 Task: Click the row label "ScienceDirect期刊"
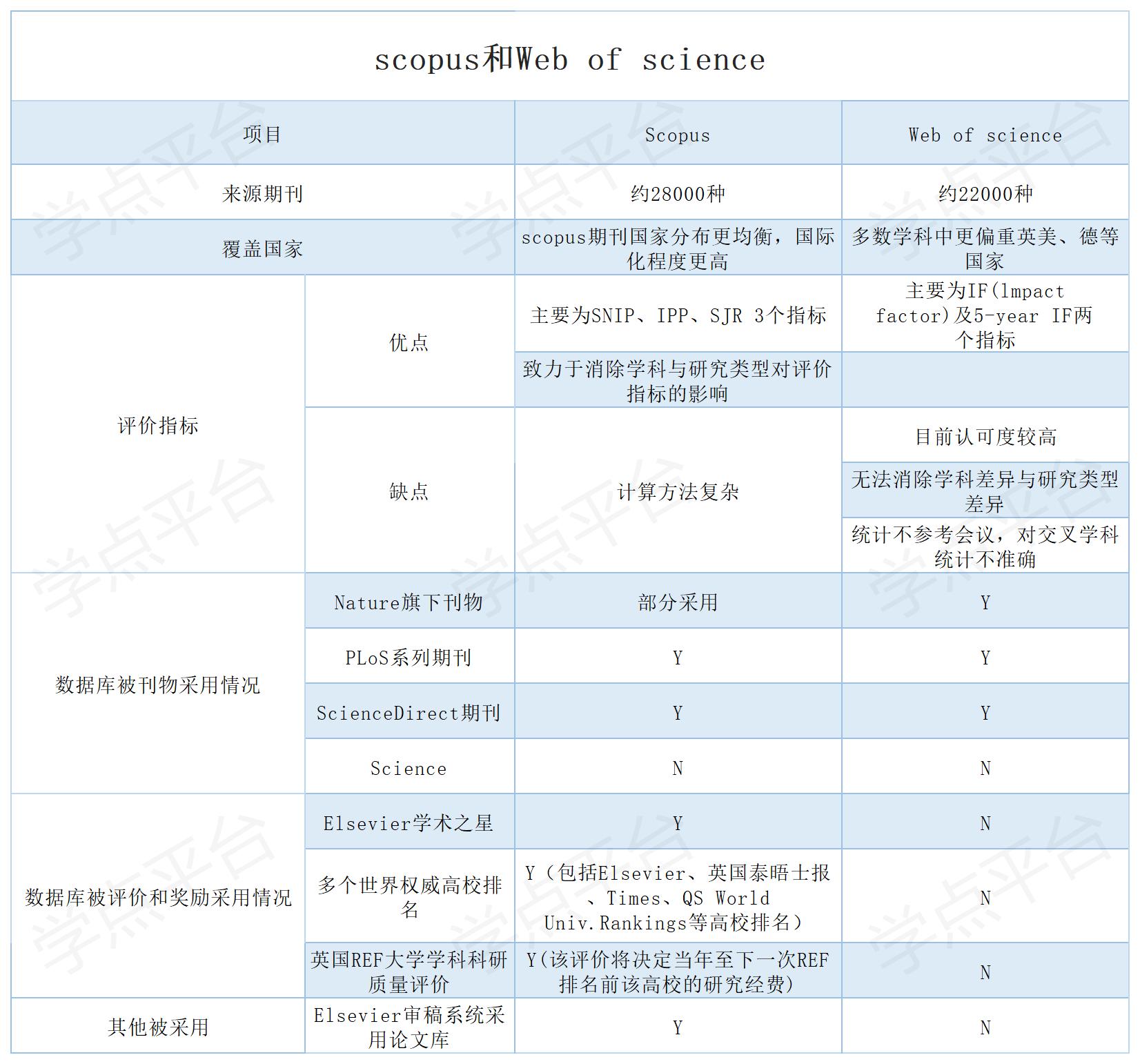pos(409,712)
